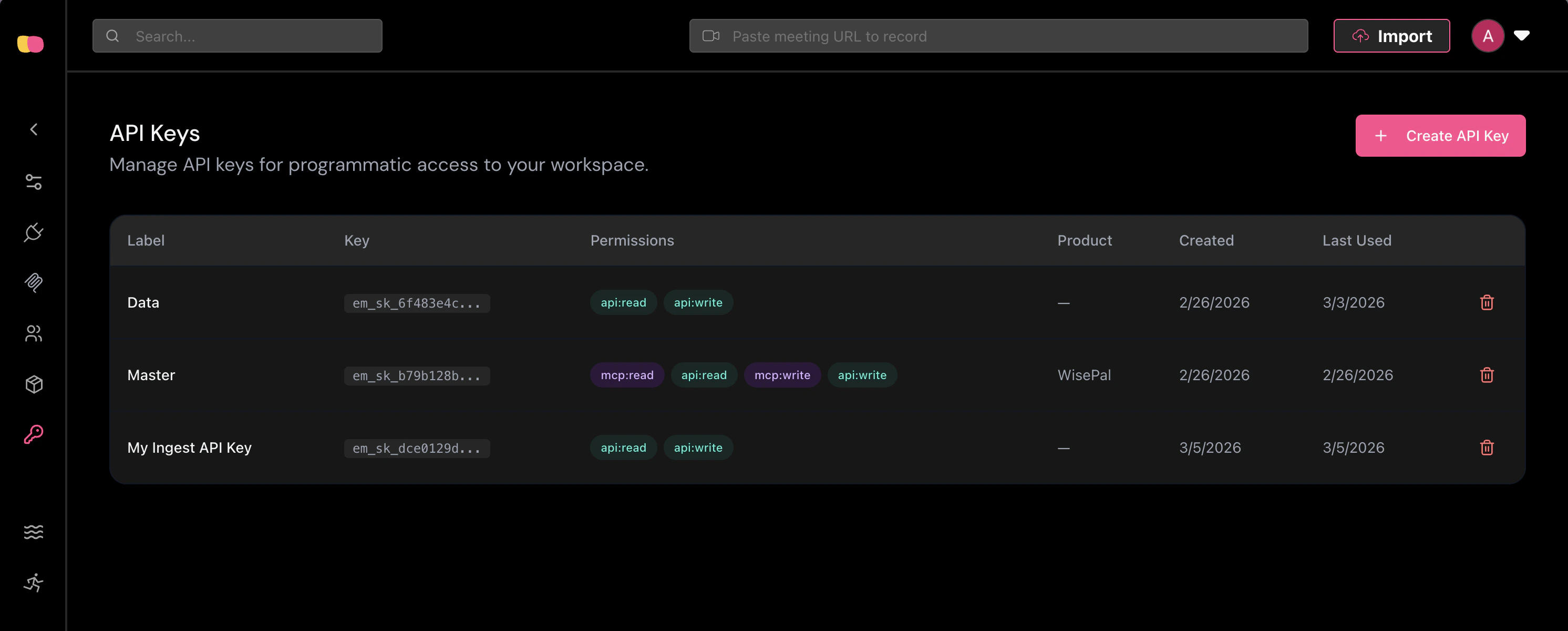Open the settings sliders sidebar icon
The height and width of the screenshot is (631, 1568).
34,181
